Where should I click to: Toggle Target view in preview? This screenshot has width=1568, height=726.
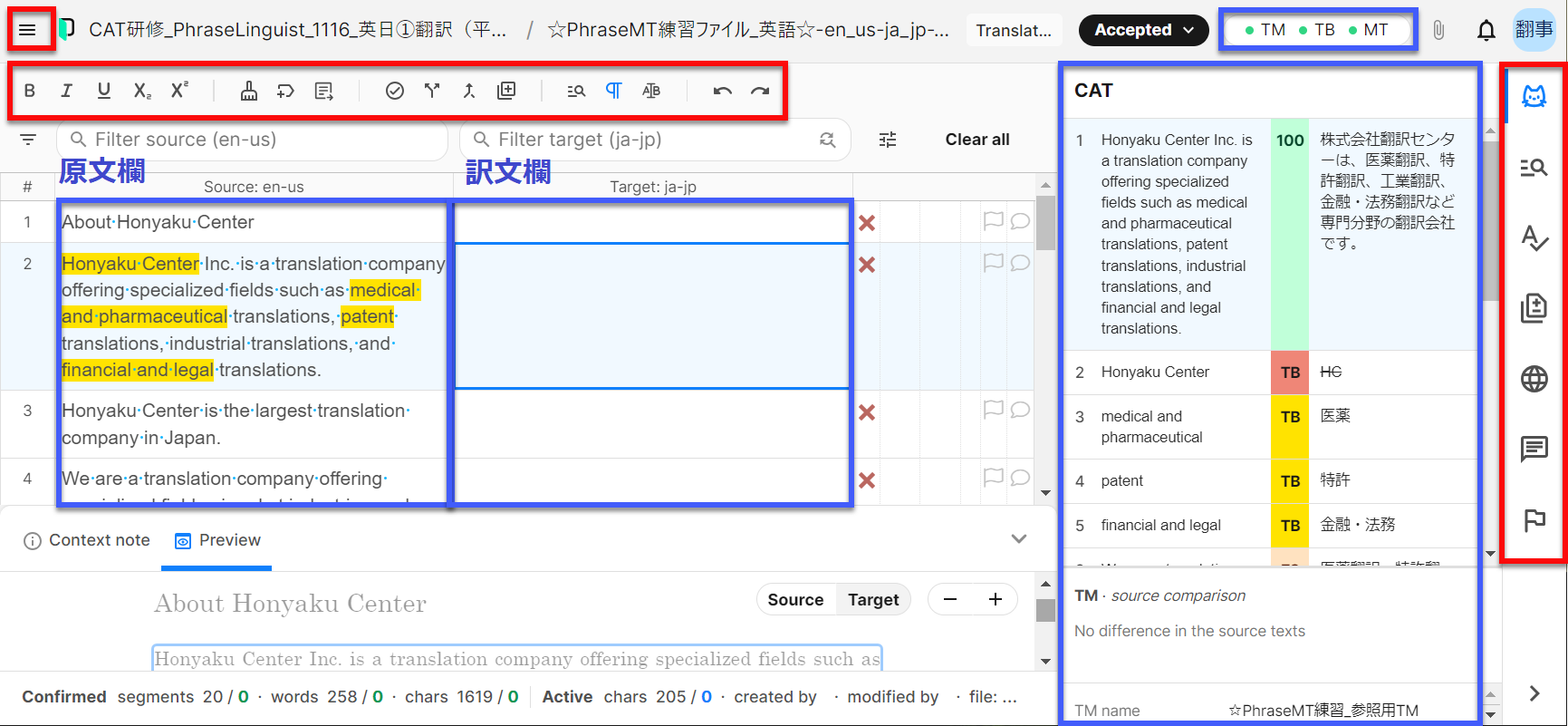point(873,599)
